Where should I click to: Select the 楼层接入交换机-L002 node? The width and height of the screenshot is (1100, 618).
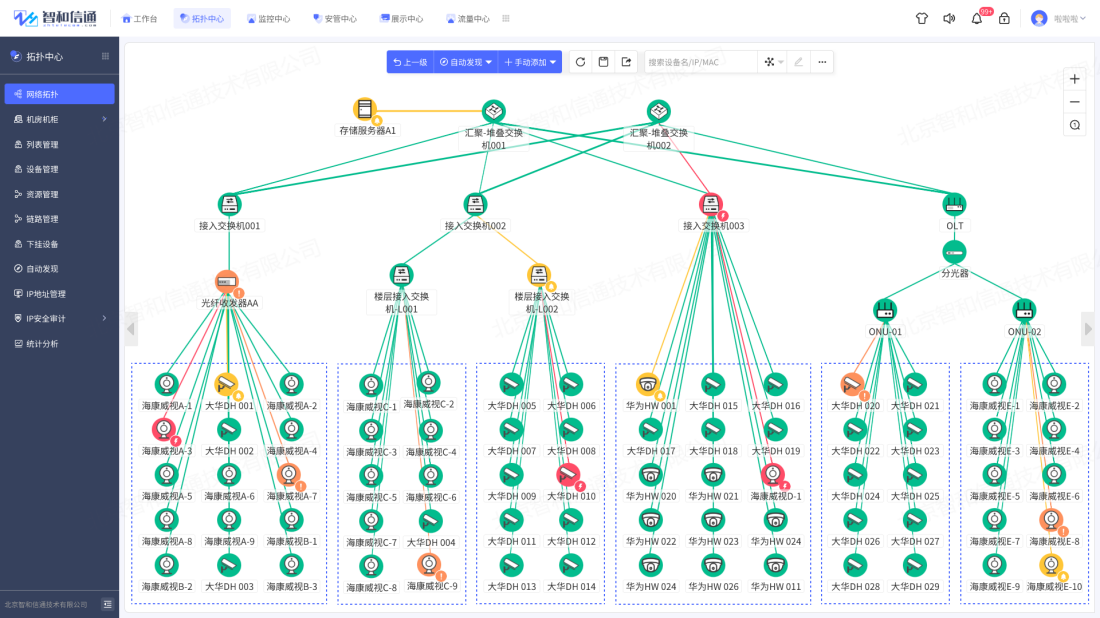click(539, 274)
